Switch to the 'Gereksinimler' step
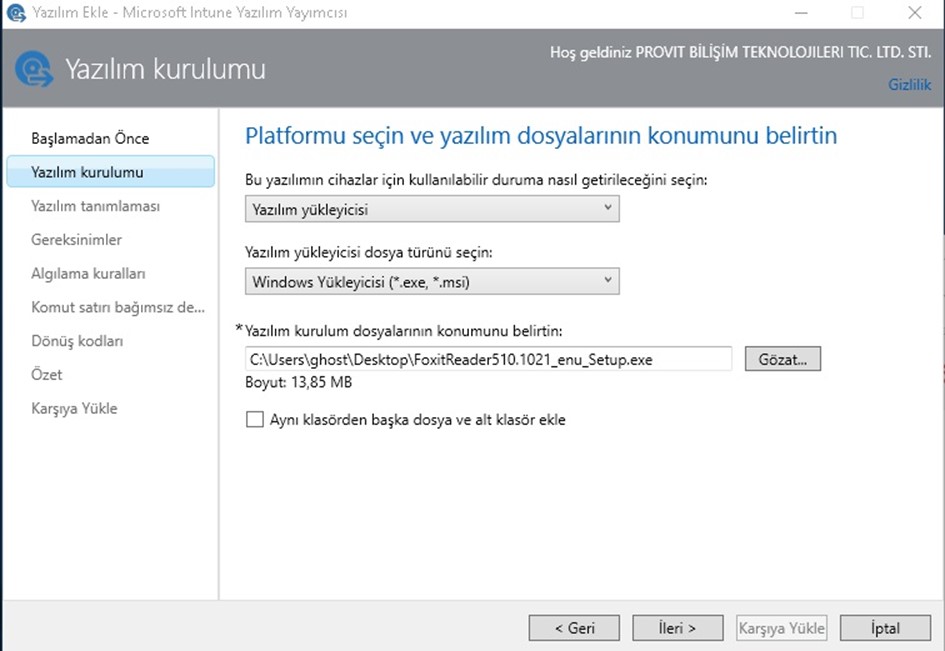The height and width of the screenshot is (651, 945). 76,240
